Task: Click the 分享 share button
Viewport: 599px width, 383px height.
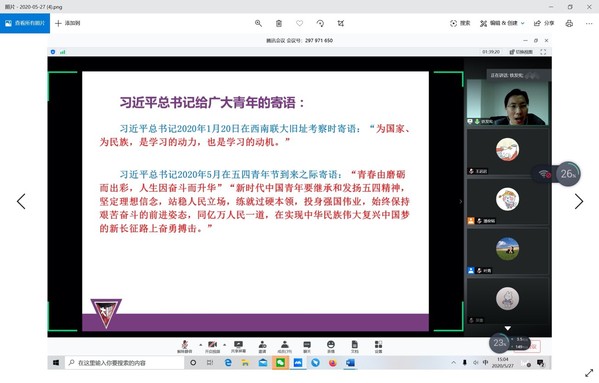Action: tap(544, 23)
